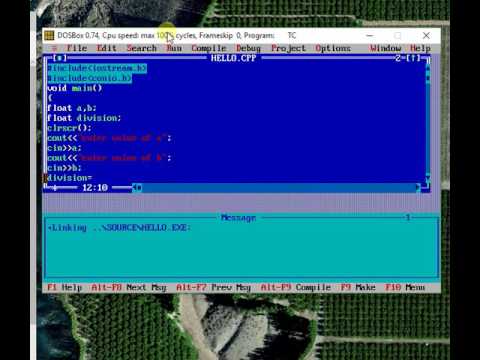
Task: Open the Search menu
Action: (x=141, y=48)
